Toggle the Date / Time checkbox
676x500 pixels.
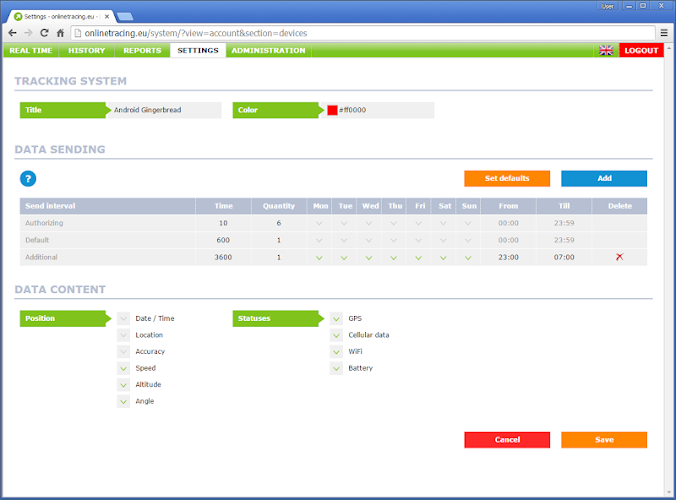(x=124, y=319)
